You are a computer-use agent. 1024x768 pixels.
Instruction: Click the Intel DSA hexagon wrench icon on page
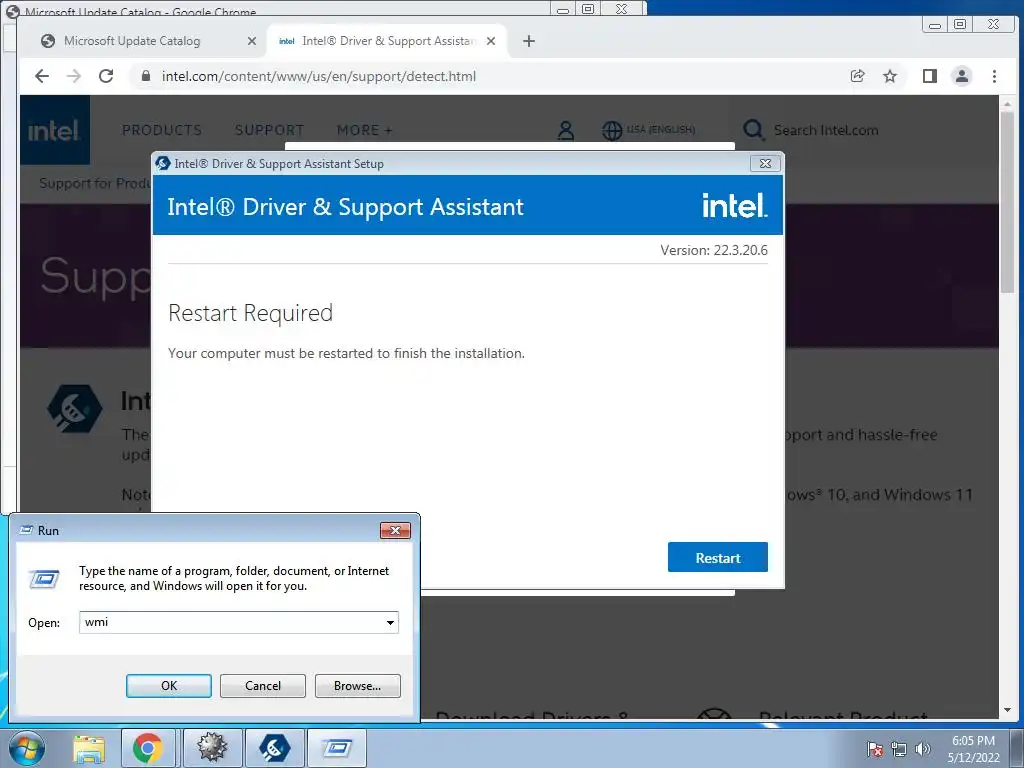[74, 409]
